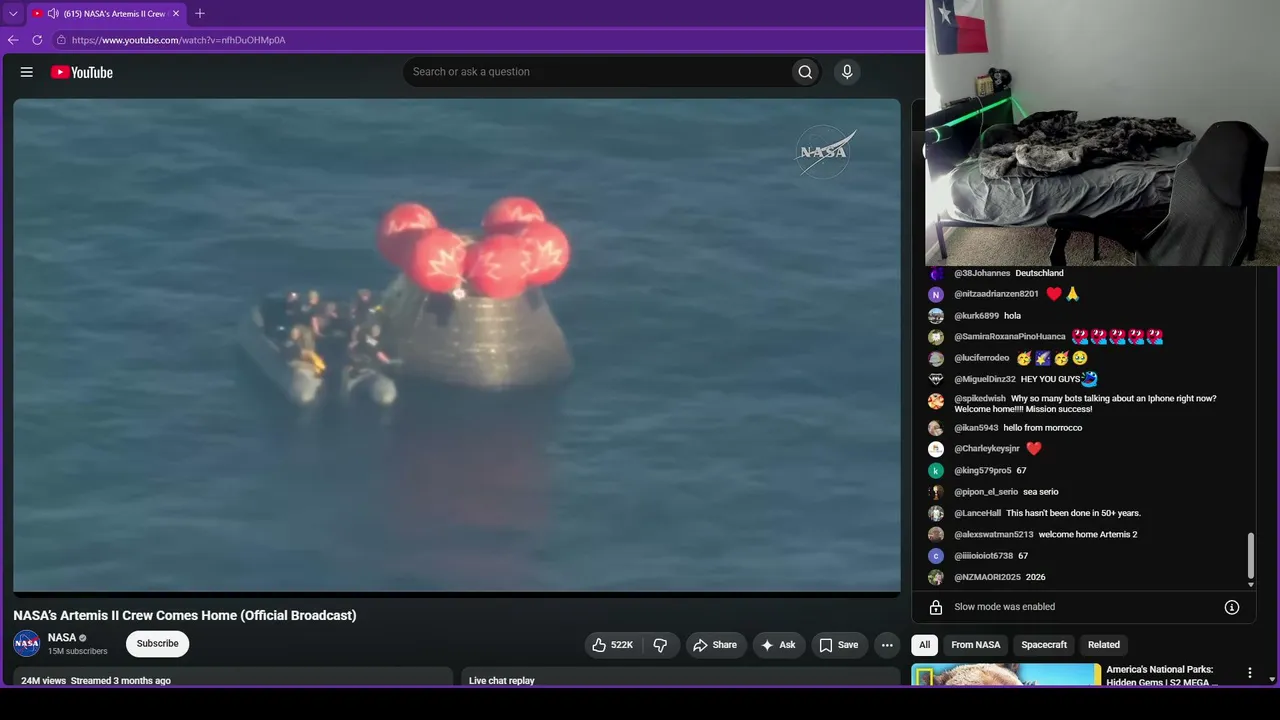Close the NASA's Artemis II Crew tab
Viewport: 1280px width, 720px height.
(176, 14)
